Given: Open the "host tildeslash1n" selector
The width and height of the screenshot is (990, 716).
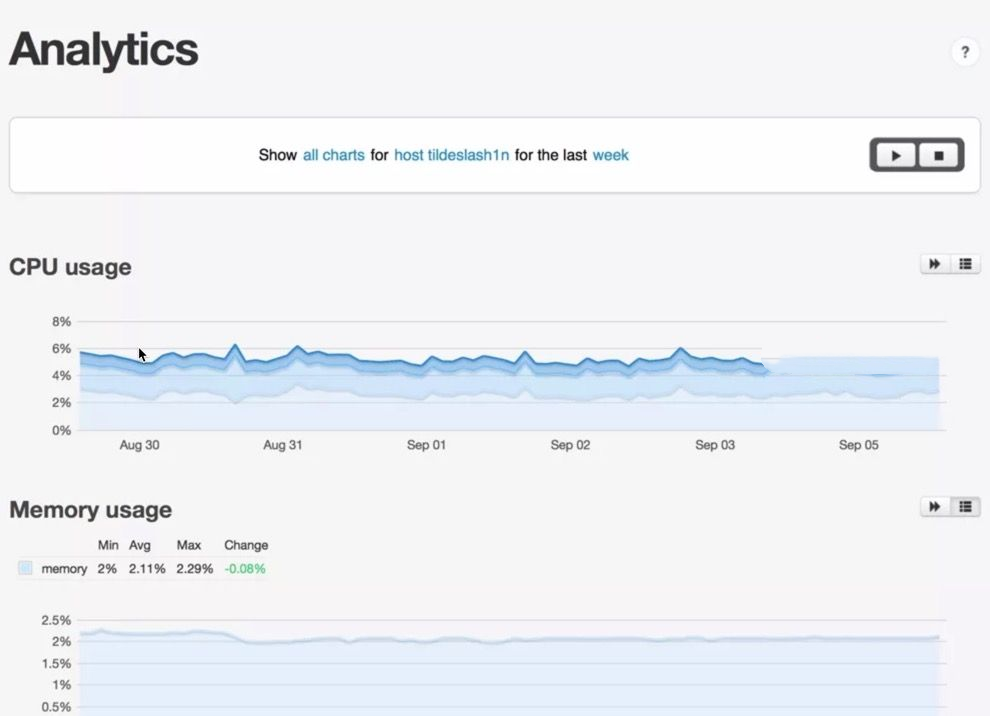Looking at the screenshot, I should click(451, 155).
